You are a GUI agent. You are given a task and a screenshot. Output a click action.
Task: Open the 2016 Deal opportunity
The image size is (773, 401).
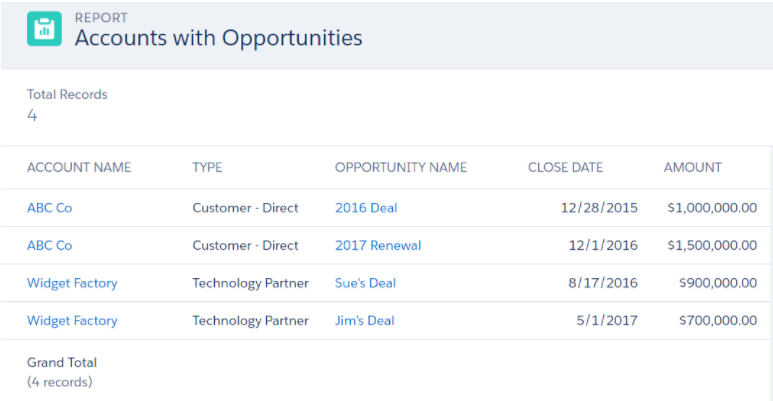[x=366, y=208]
